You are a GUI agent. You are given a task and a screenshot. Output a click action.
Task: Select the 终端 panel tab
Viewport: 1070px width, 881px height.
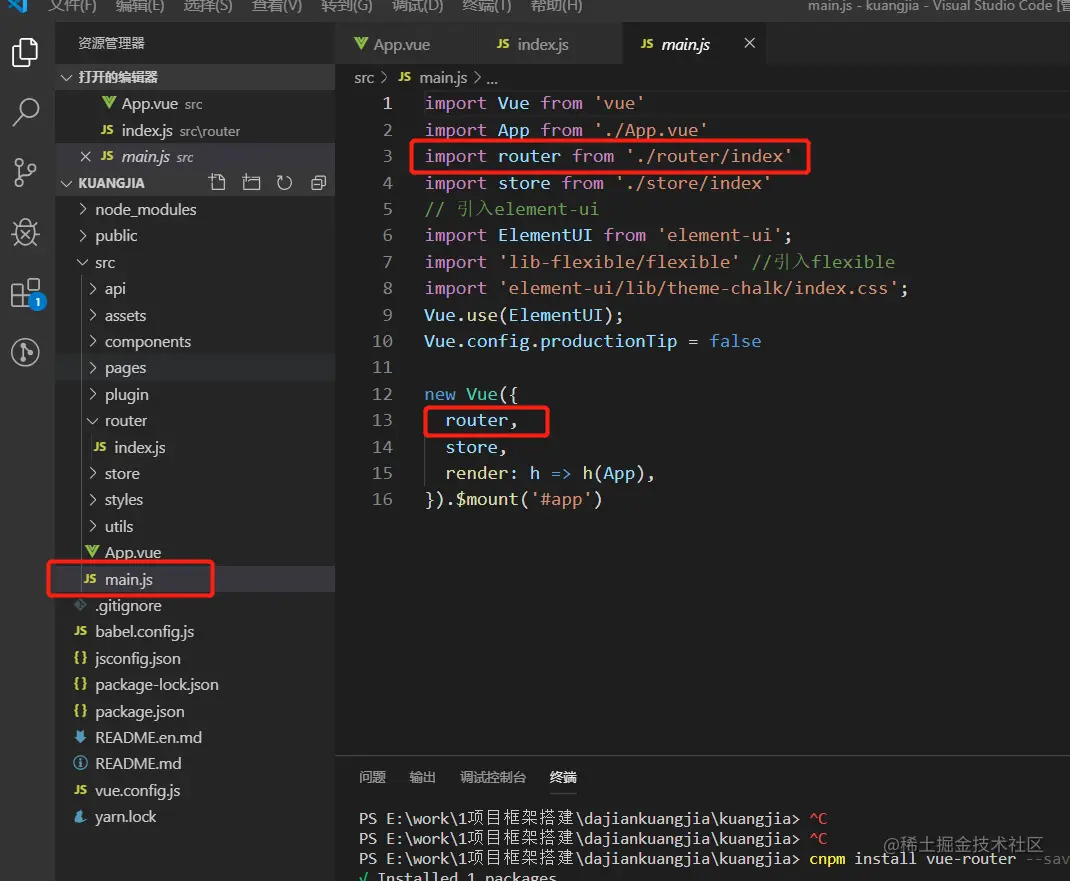point(563,777)
